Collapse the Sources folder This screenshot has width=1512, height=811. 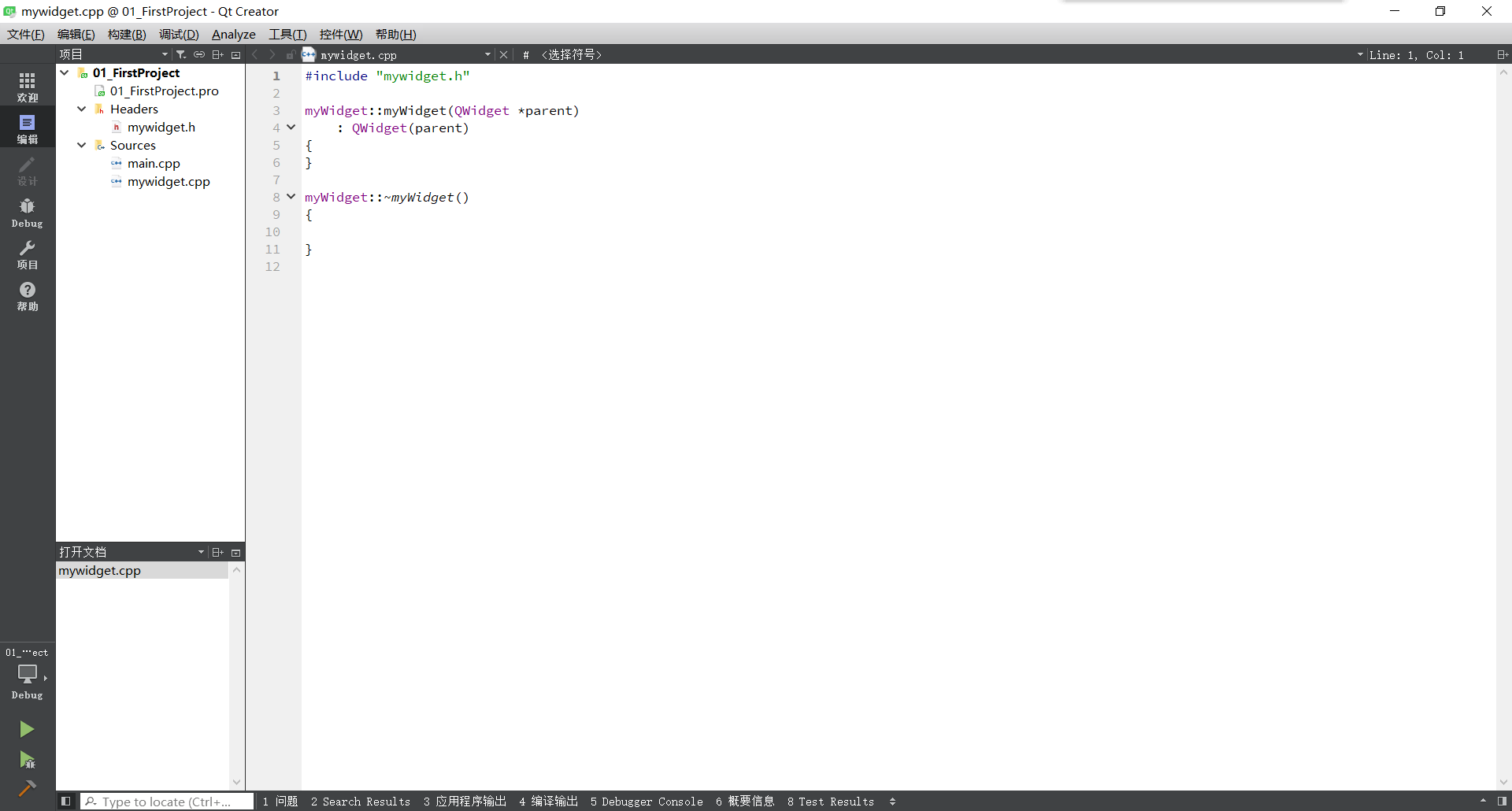point(81,145)
